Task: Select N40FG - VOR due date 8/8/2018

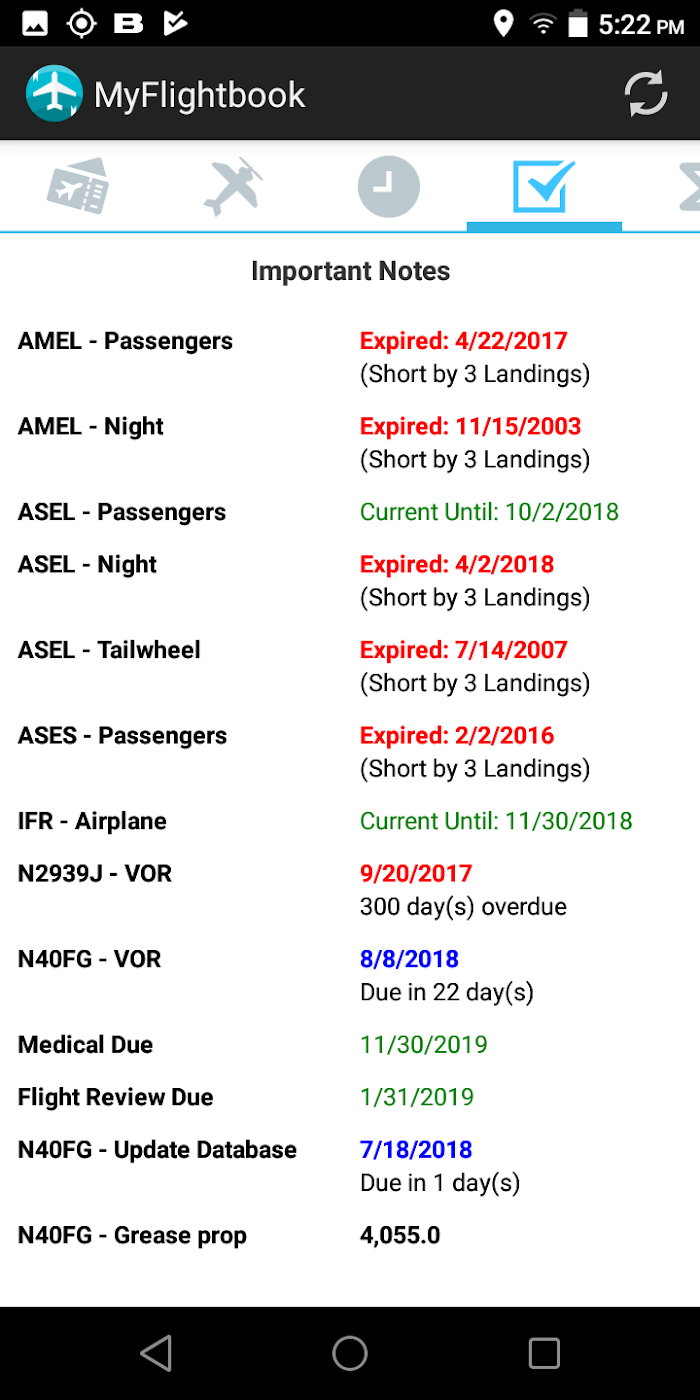Action: (409, 959)
